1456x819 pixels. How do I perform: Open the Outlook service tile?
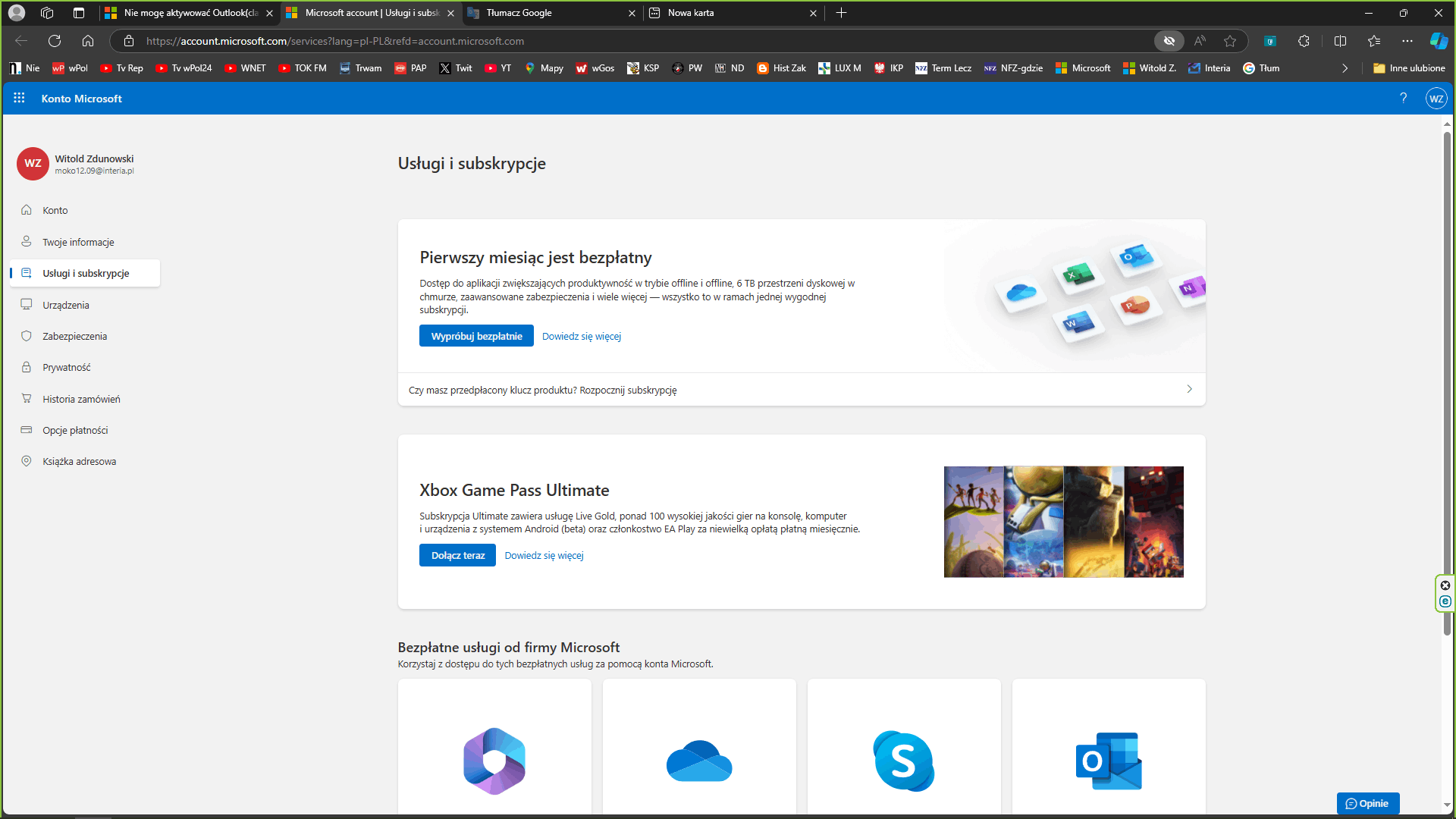point(1109,748)
